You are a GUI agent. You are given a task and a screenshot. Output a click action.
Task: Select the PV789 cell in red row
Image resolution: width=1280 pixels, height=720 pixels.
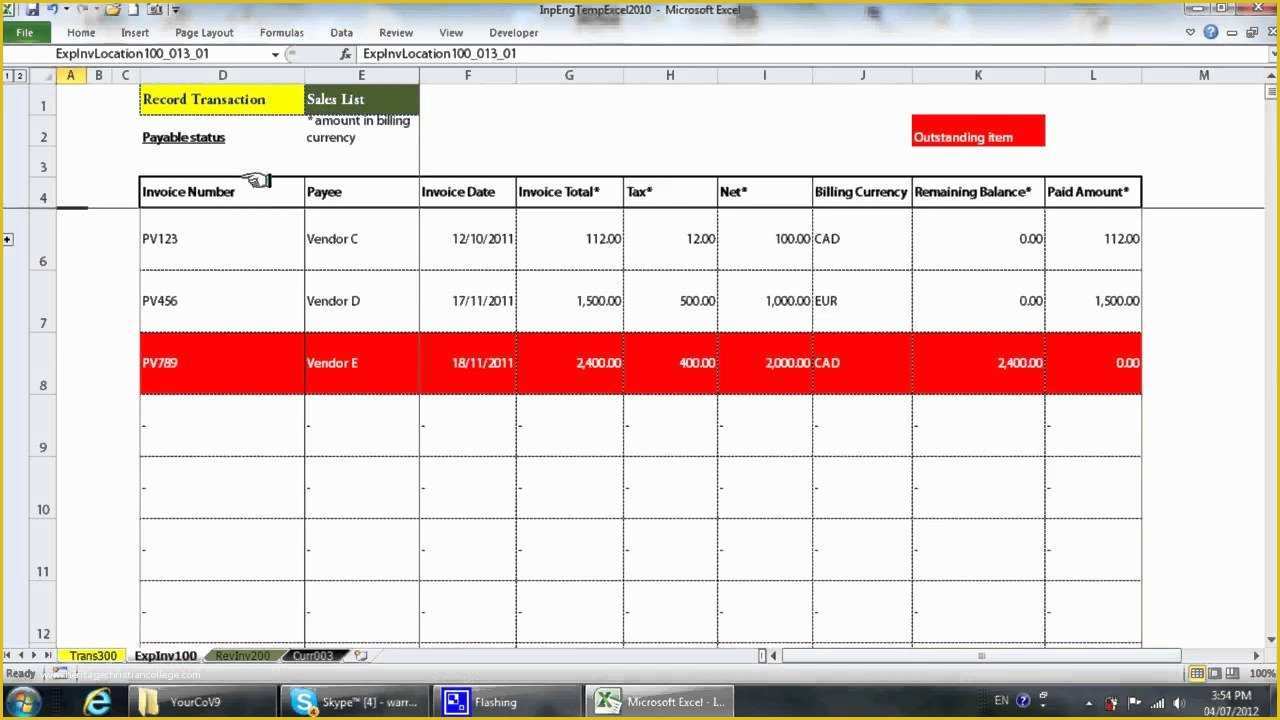(x=222, y=363)
